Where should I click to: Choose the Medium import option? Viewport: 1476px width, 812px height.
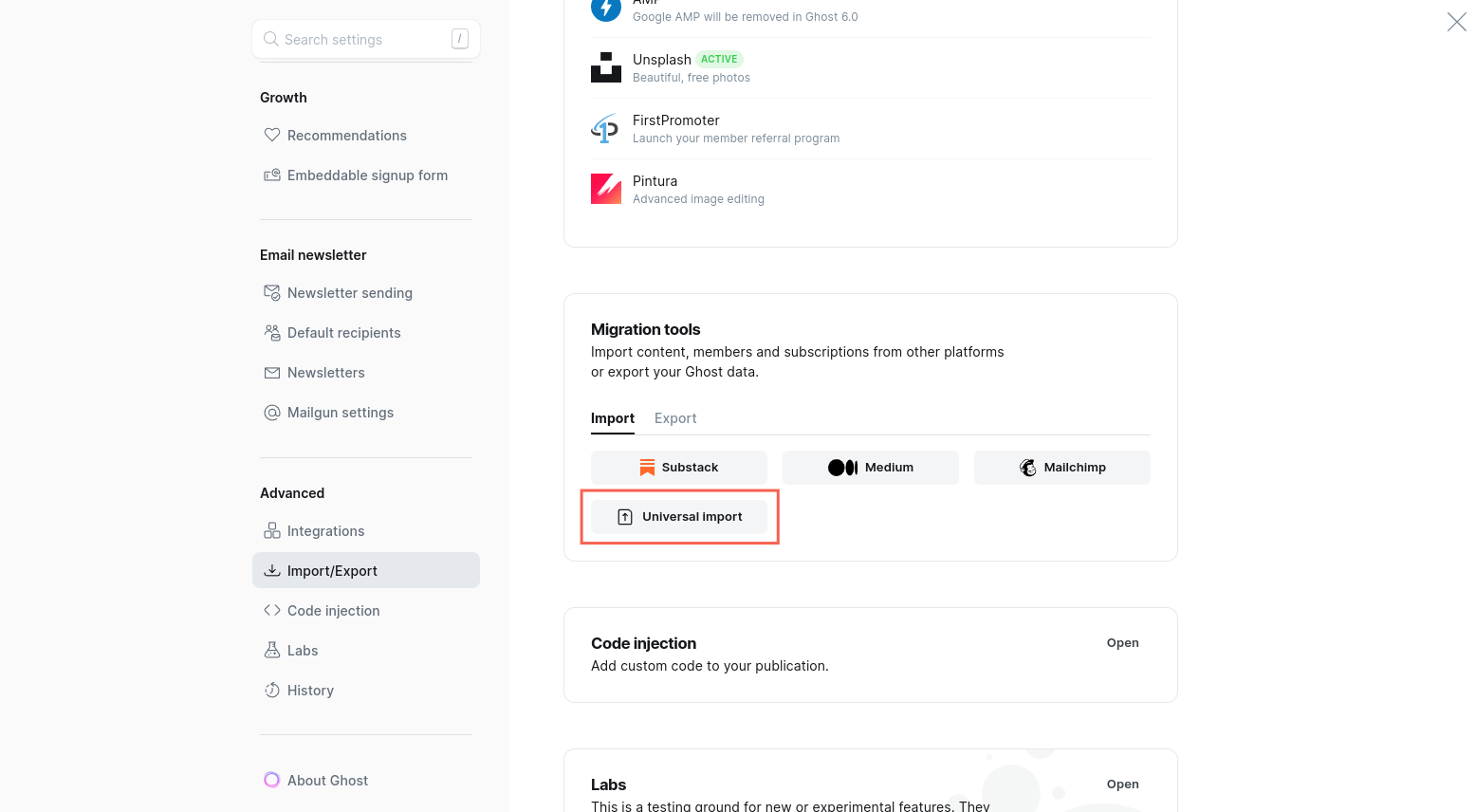[871, 468]
